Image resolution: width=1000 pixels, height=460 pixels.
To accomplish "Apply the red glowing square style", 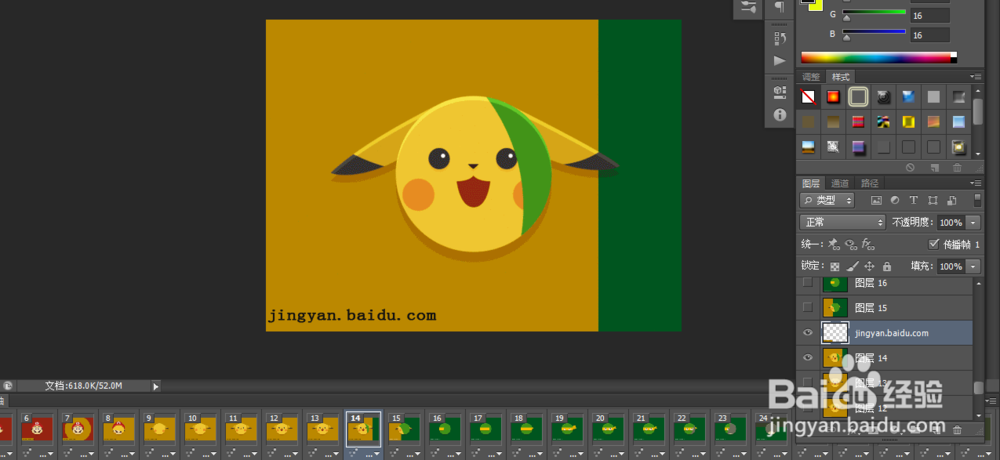I will click(833, 97).
